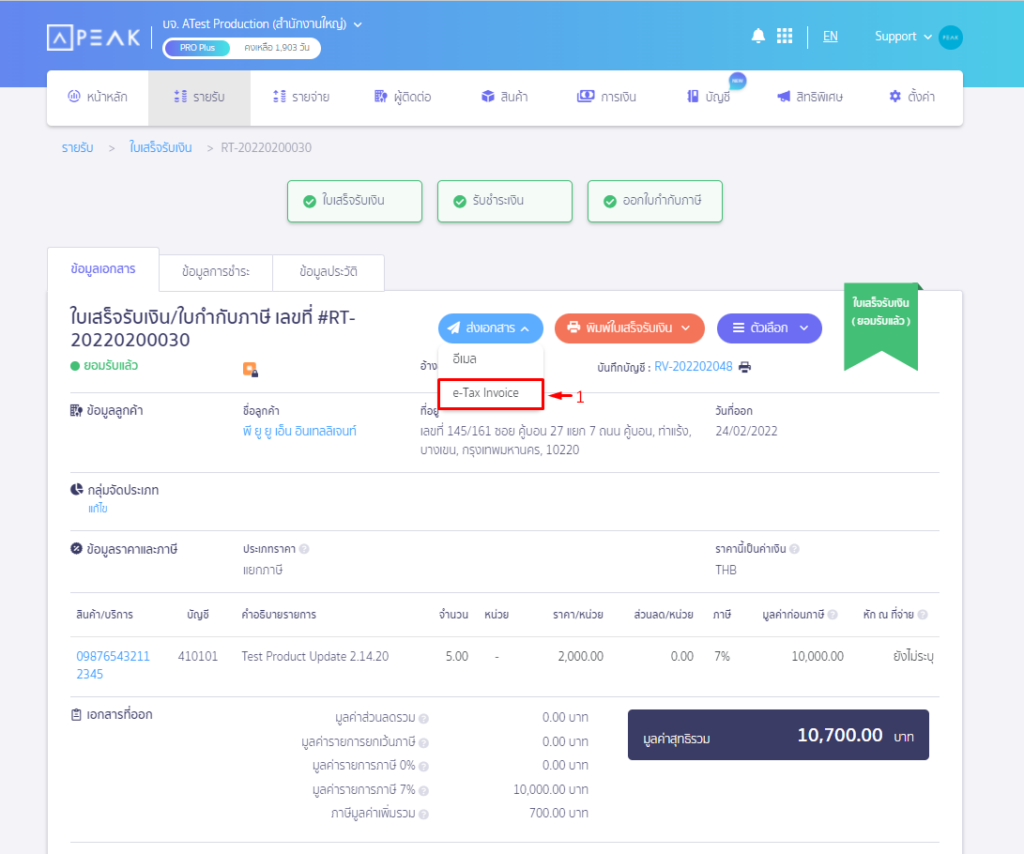Viewport: 1024px width, 854px height.
Task: Click รายรับ breadcrumb link
Action: click(x=78, y=148)
